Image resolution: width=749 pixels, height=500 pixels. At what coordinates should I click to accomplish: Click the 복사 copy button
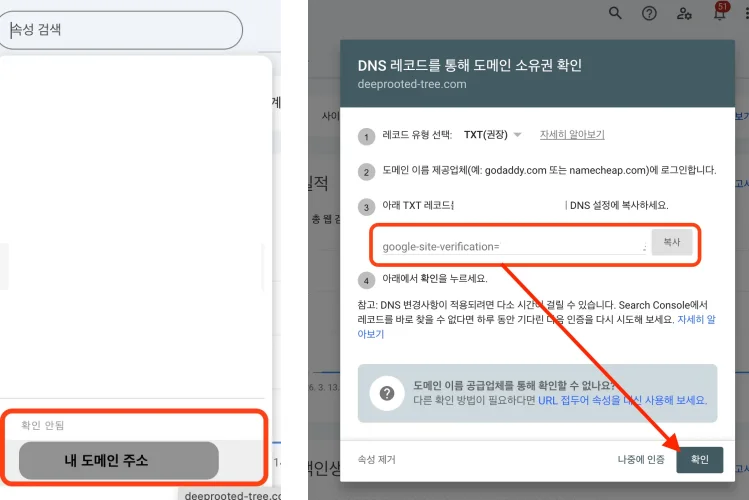672,242
